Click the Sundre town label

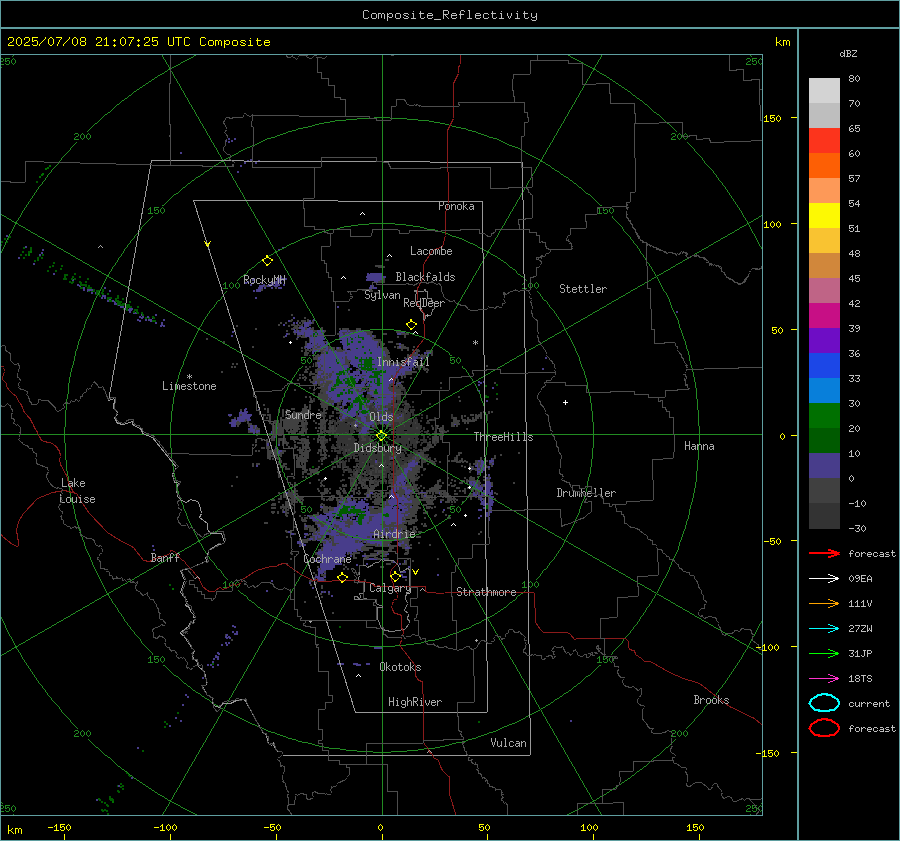click(x=303, y=415)
